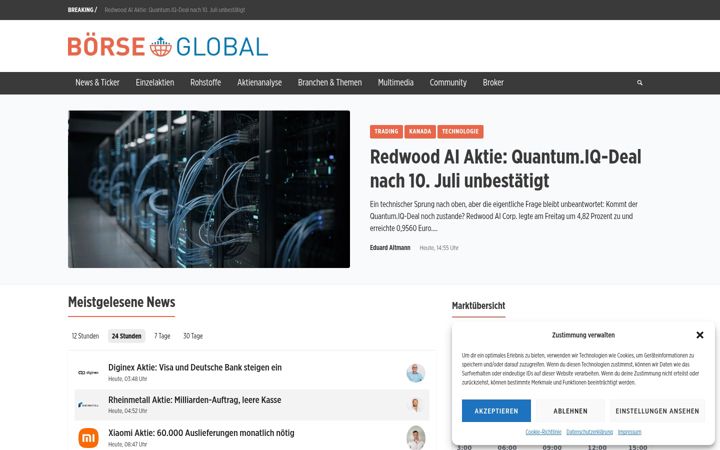Click the KANADA category tag
This screenshot has width=720, height=450.
pyautogui.click(x=420, y=132)
